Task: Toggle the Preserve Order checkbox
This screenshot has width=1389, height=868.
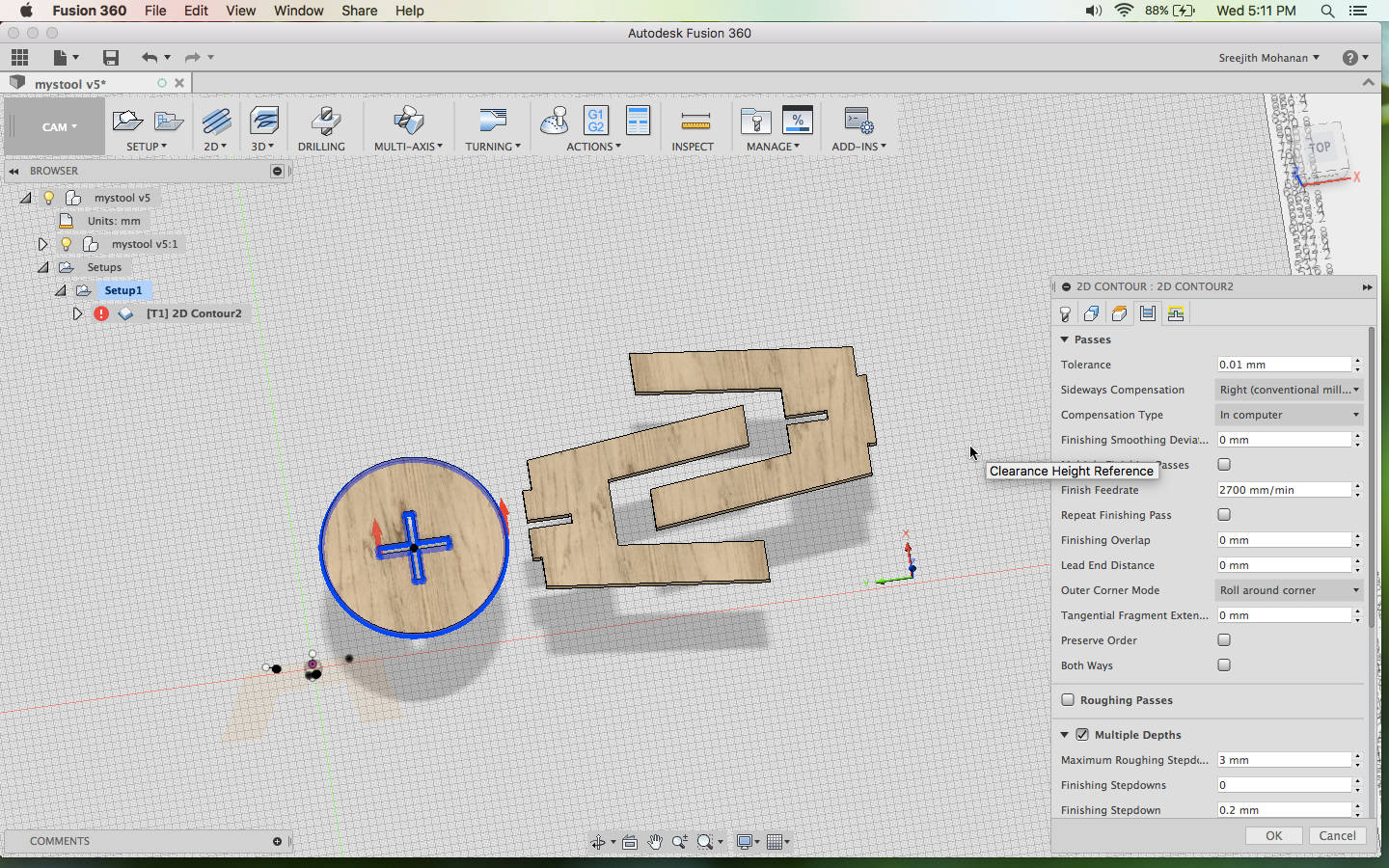Action: pos(1224,640)
